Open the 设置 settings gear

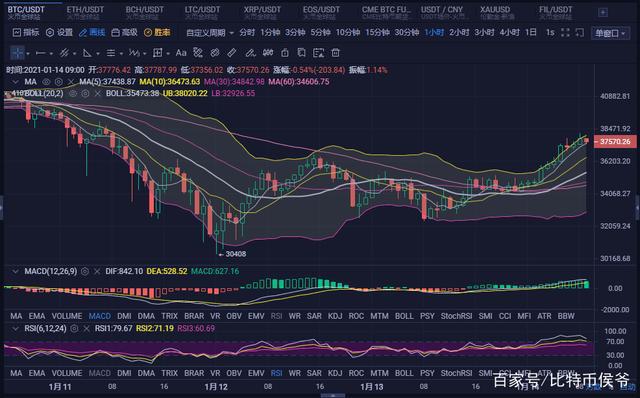59,32
